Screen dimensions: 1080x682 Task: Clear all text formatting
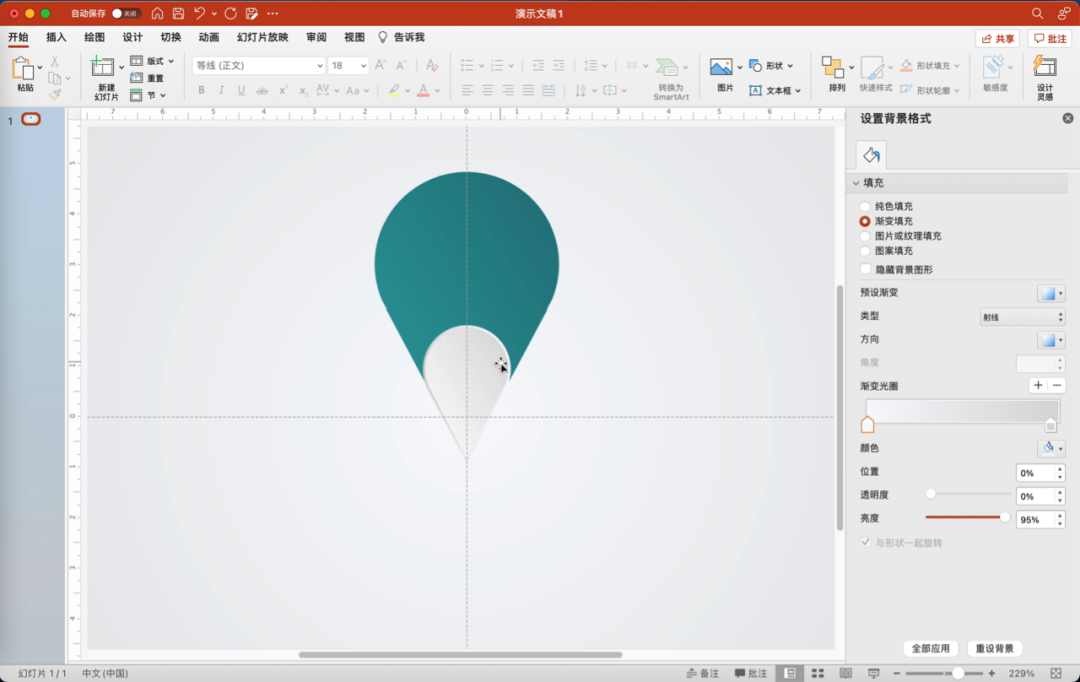432,65
